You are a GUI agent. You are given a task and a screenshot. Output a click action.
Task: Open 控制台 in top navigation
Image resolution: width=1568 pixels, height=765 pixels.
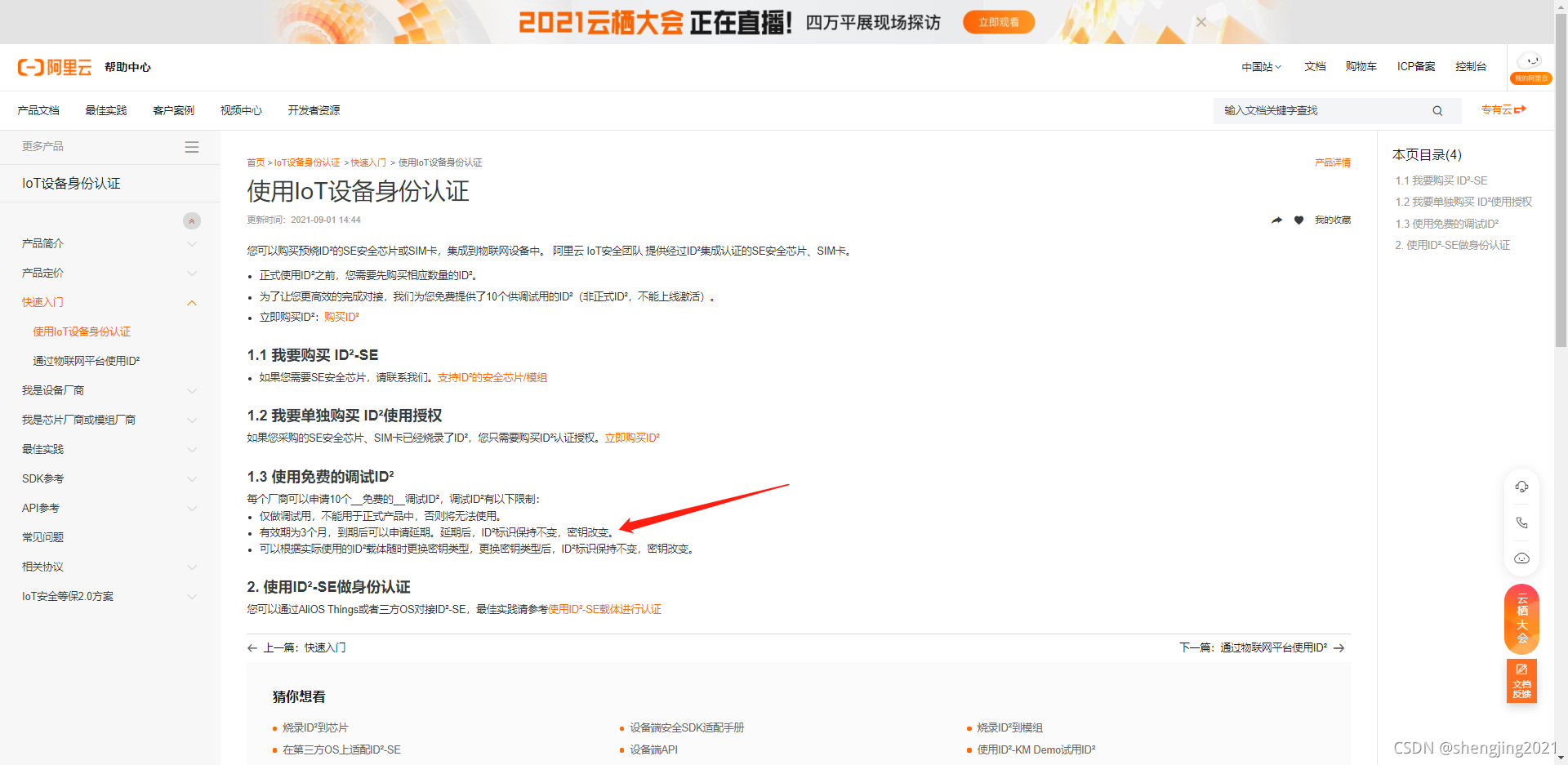pos(1471,67)
